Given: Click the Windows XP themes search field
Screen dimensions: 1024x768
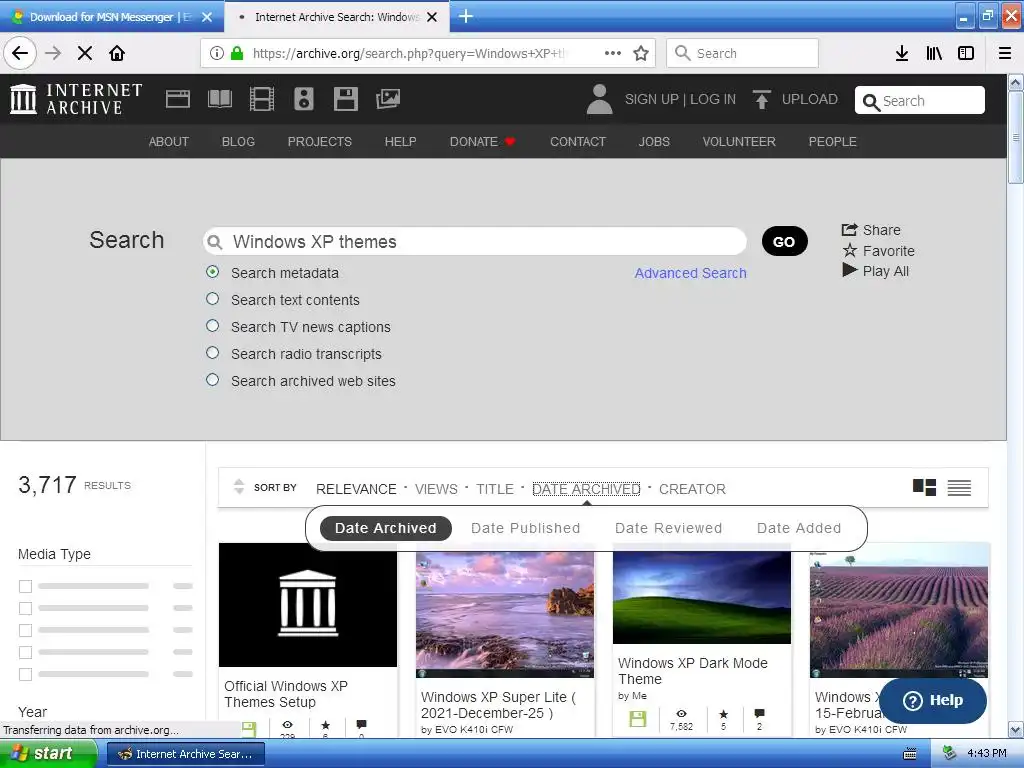Looking at the screenshot, I should (x=475, y=242).
